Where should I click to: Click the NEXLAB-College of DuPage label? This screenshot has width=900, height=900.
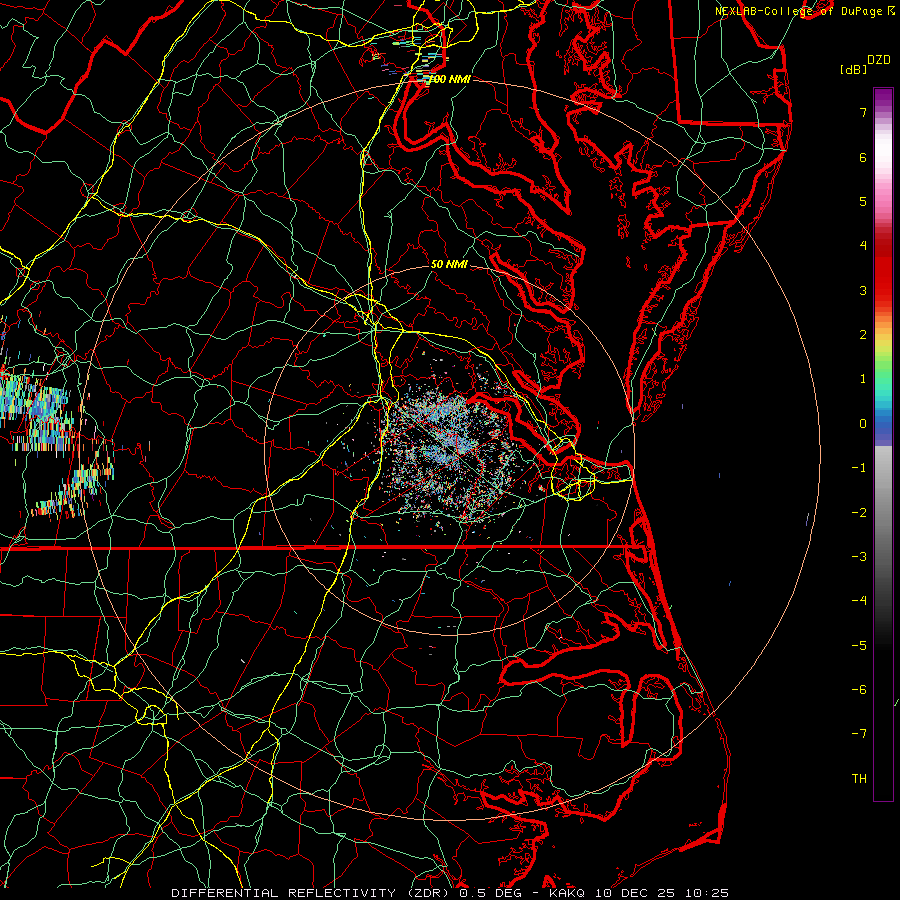[799, 11]
